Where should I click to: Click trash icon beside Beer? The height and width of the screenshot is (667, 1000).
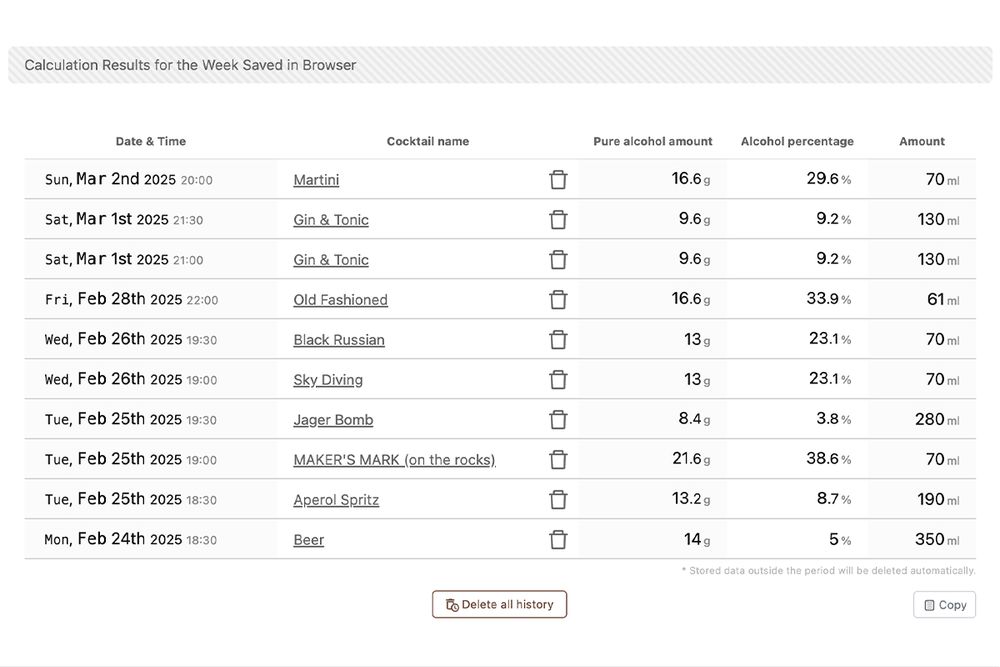[x=558, y=540]
